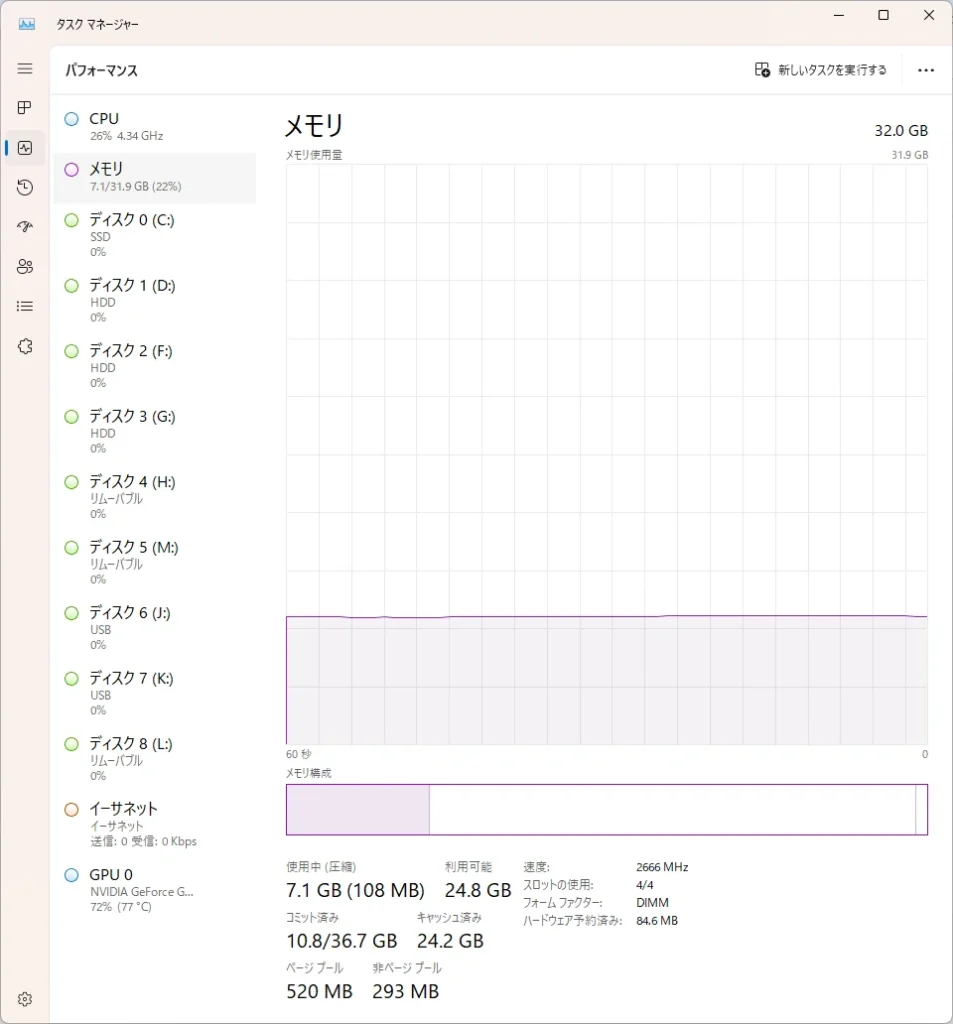Select ディスク 1 (D:) HDD entry

154,300
